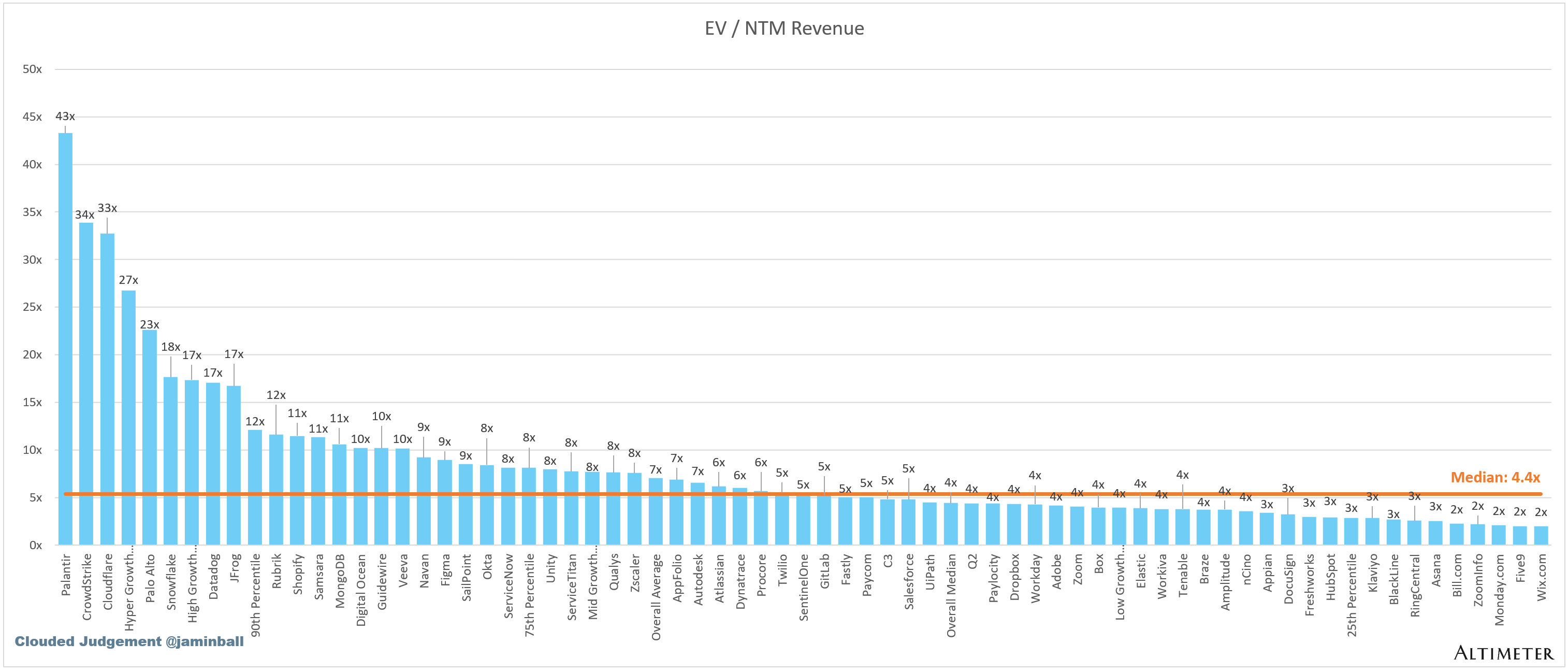
Task: Click the "Palantir" x-axis label
Action: (x=66, y=575)
